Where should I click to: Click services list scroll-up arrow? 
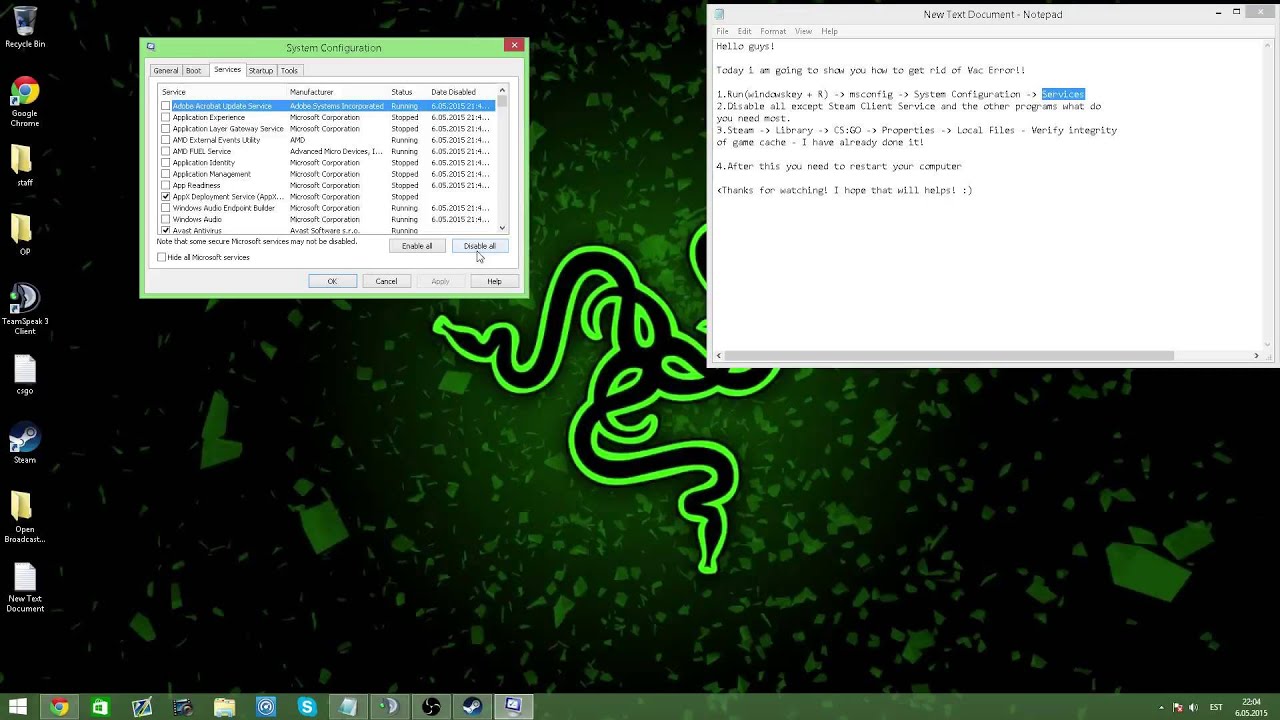(x=502, y=91)
